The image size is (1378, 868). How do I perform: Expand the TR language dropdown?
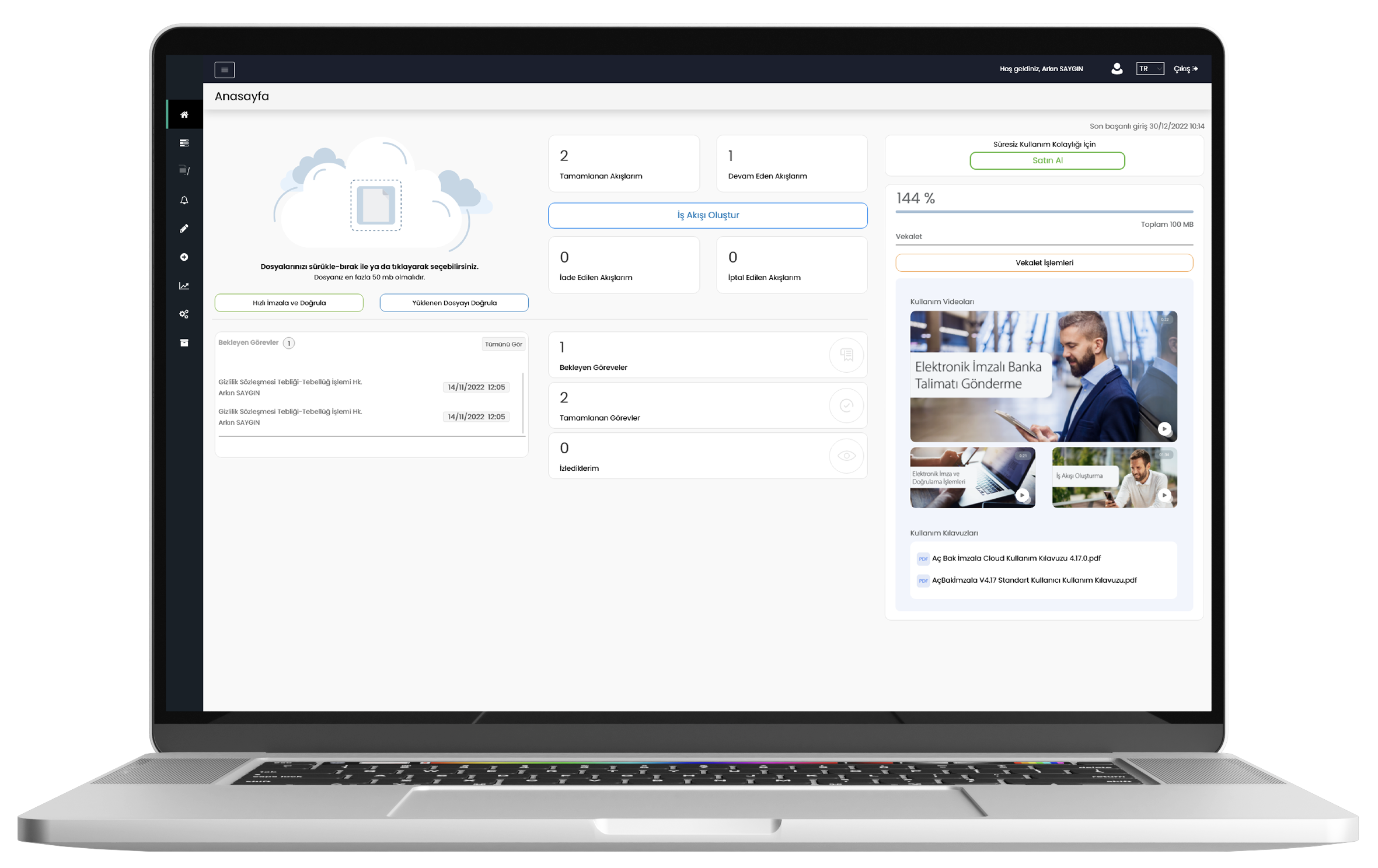pos(1149,69)
